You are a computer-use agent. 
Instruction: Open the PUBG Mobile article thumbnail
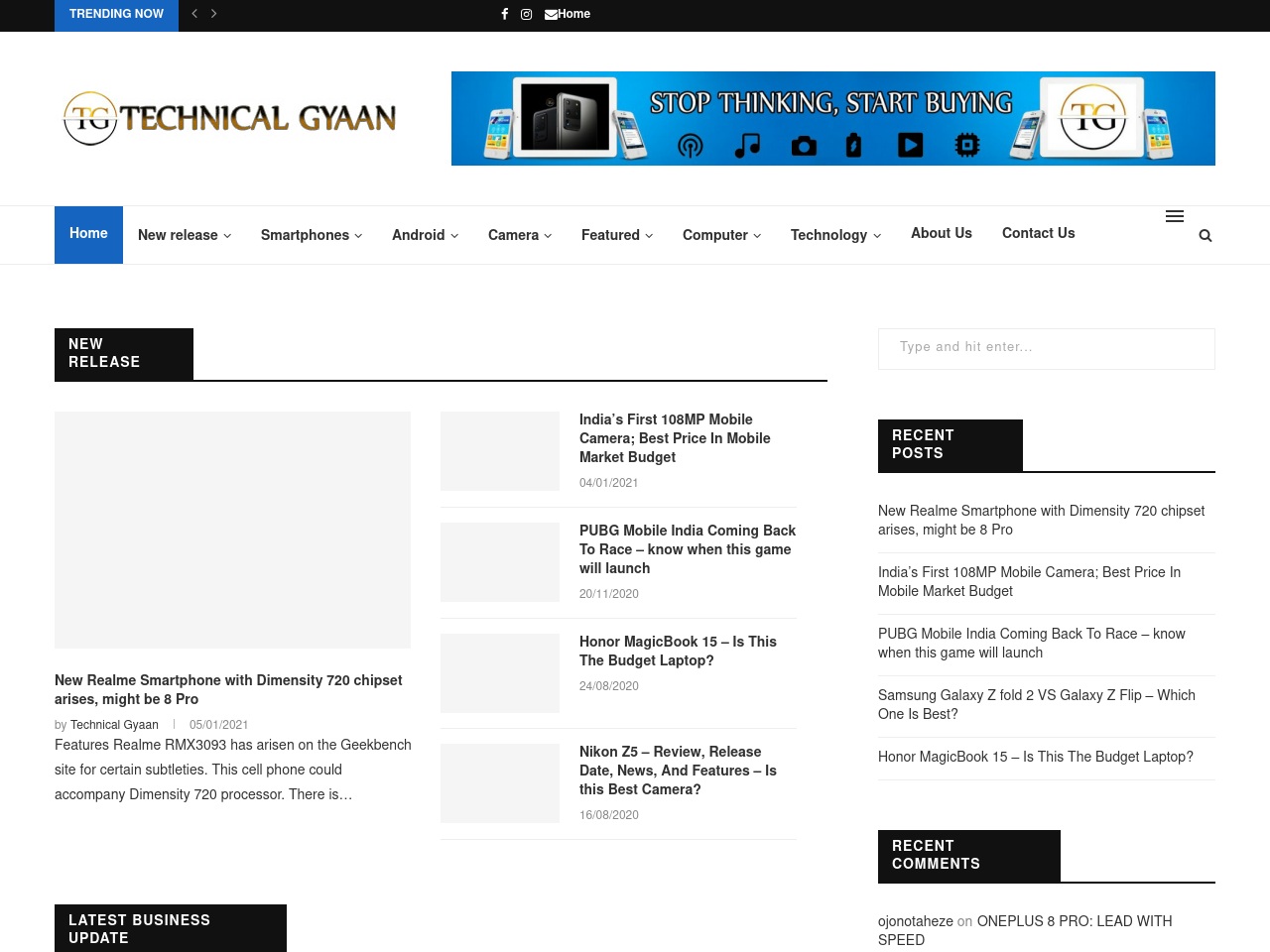click(x=500, y=562)
